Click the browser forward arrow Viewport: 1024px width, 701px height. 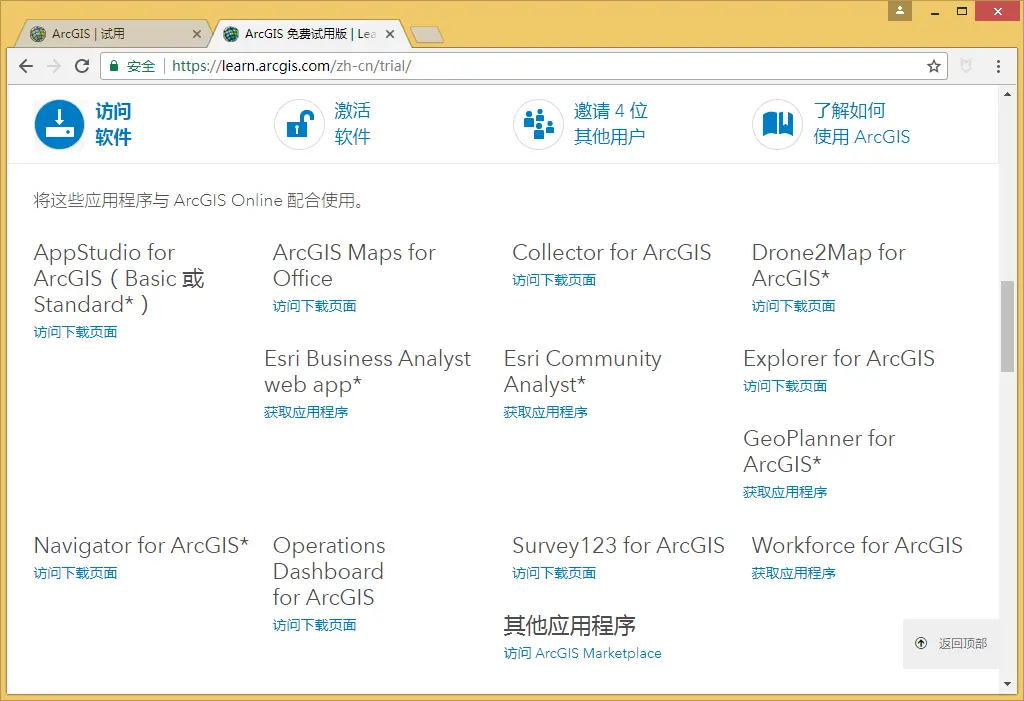coord(54,66)
